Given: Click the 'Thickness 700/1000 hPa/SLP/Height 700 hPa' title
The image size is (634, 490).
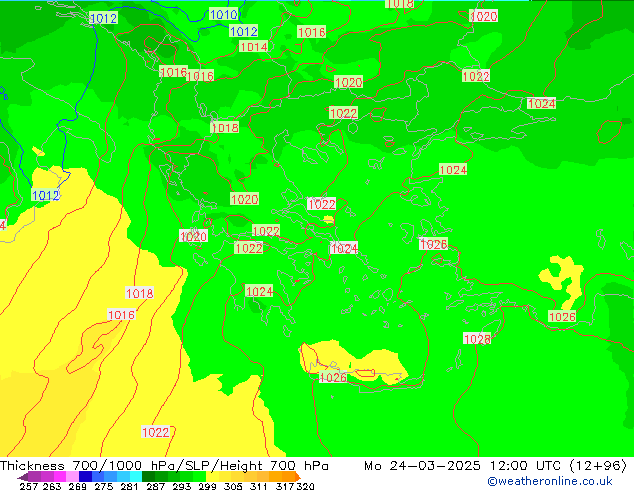Looking at the screenshot, I should click(x=164, y=466).
